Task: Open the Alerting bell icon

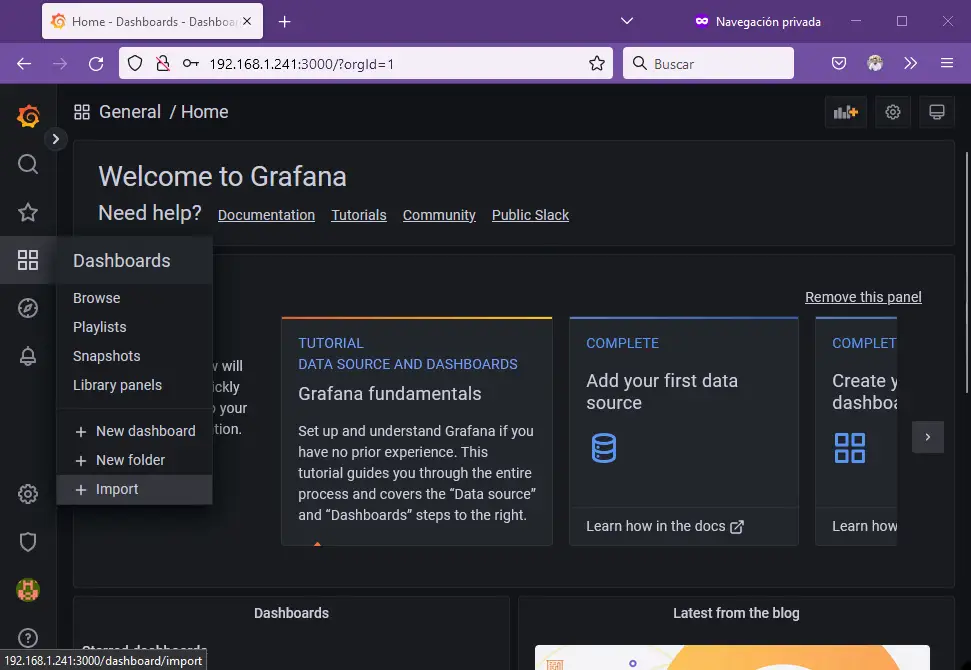Action: pyautogui.click(x=28, y=356)
